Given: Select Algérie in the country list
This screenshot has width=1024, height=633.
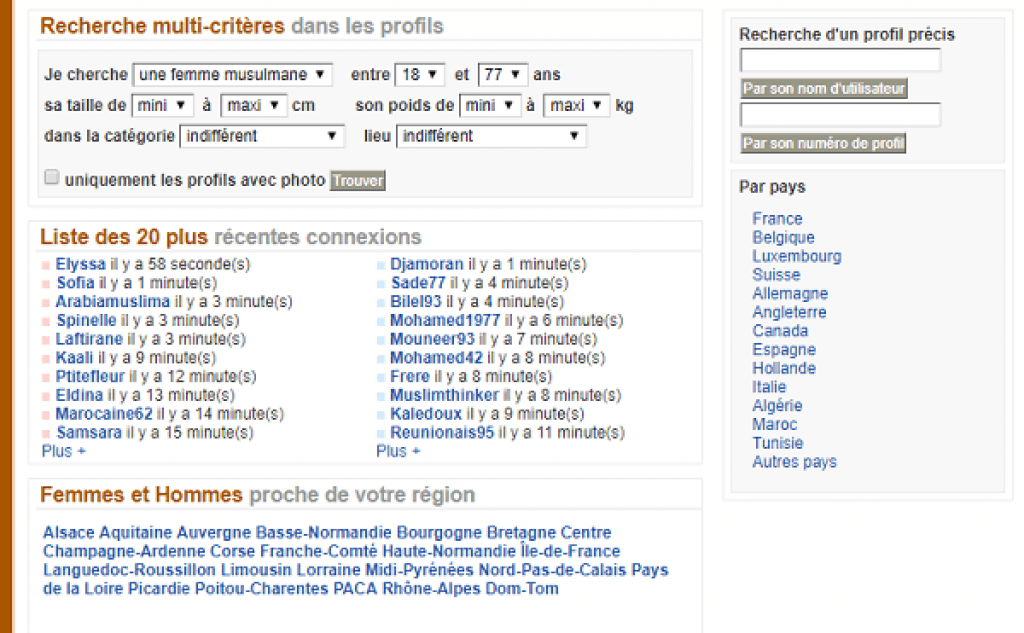Looking at the screenshot, I should (777, 406).
